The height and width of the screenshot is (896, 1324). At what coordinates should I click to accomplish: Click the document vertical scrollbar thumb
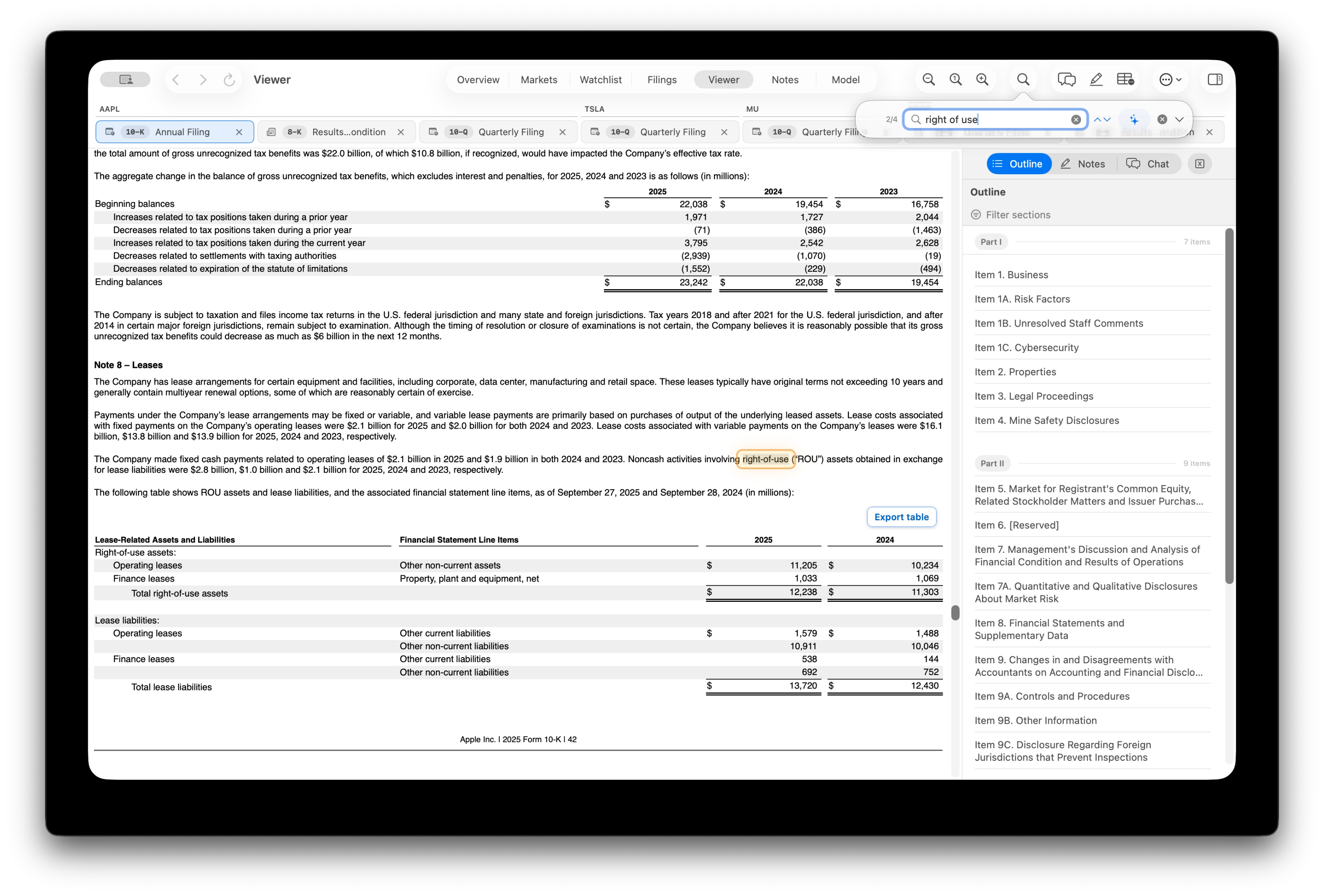click(x=955, y=613)
